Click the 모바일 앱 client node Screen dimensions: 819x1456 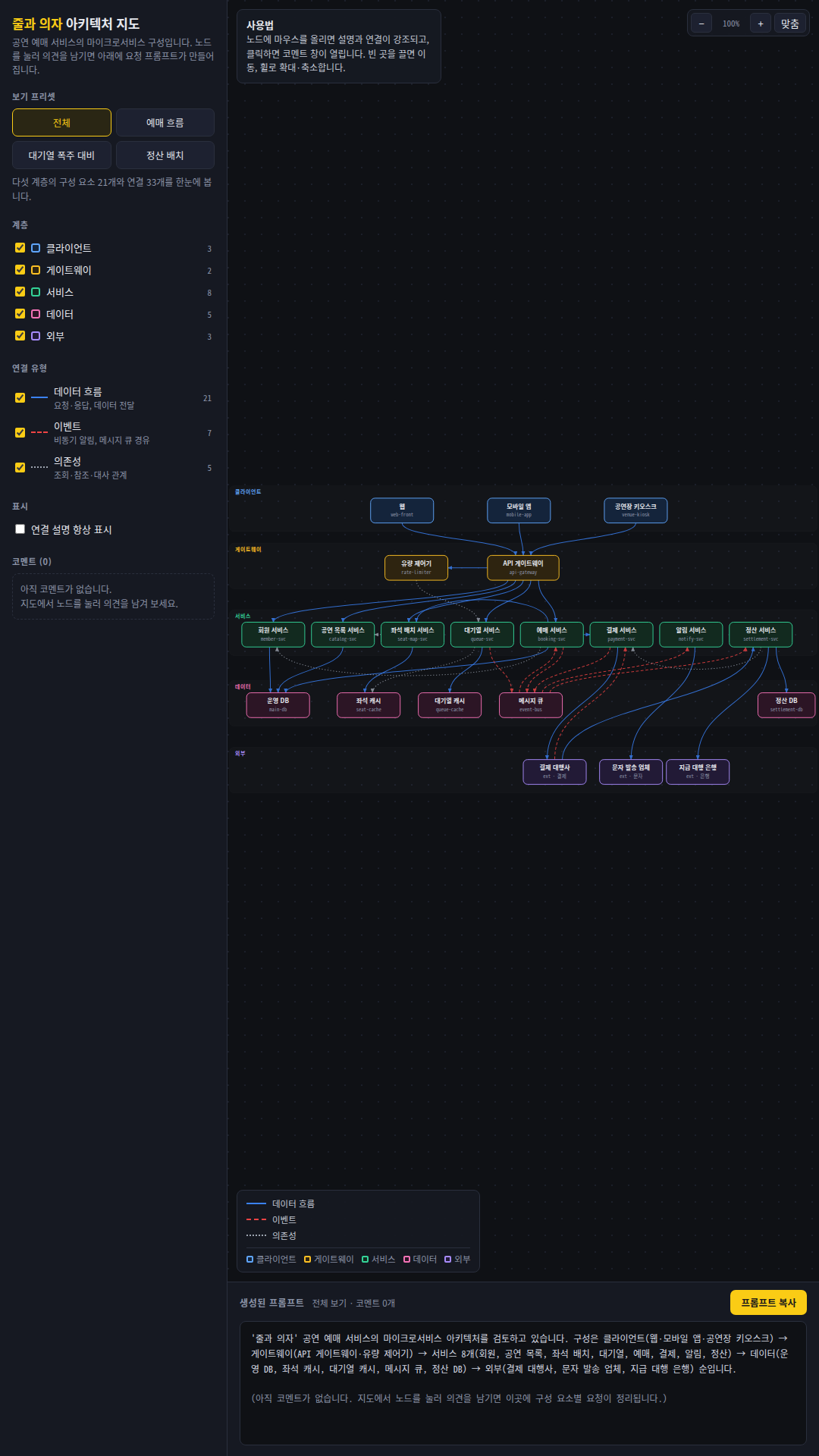[x=519, y=510]
